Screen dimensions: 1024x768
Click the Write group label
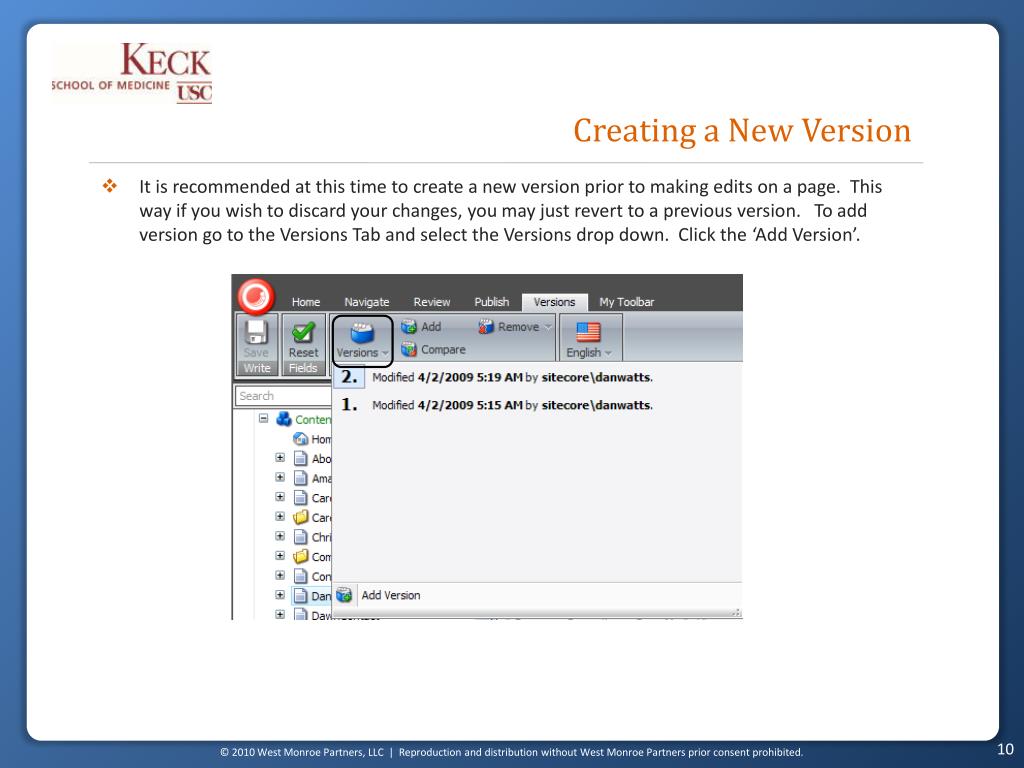coord(257,368)
